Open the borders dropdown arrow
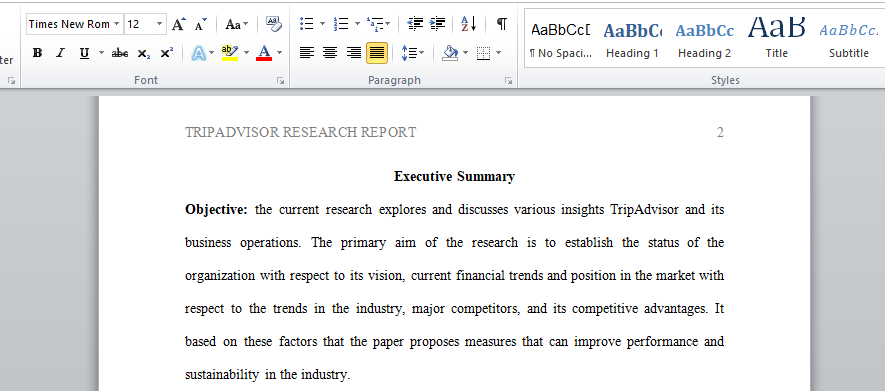The height and width of the screenshot is (391, 885). 498,53
